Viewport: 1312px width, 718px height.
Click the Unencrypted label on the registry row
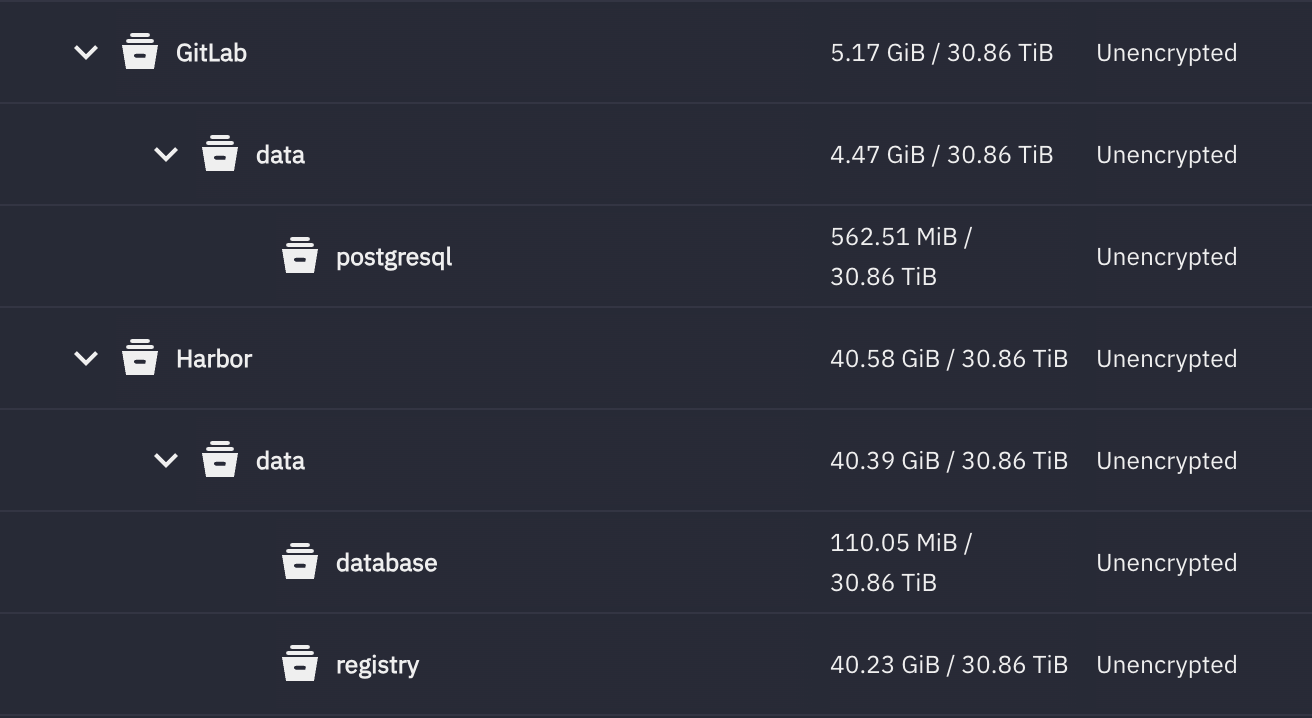[1166, 664]
